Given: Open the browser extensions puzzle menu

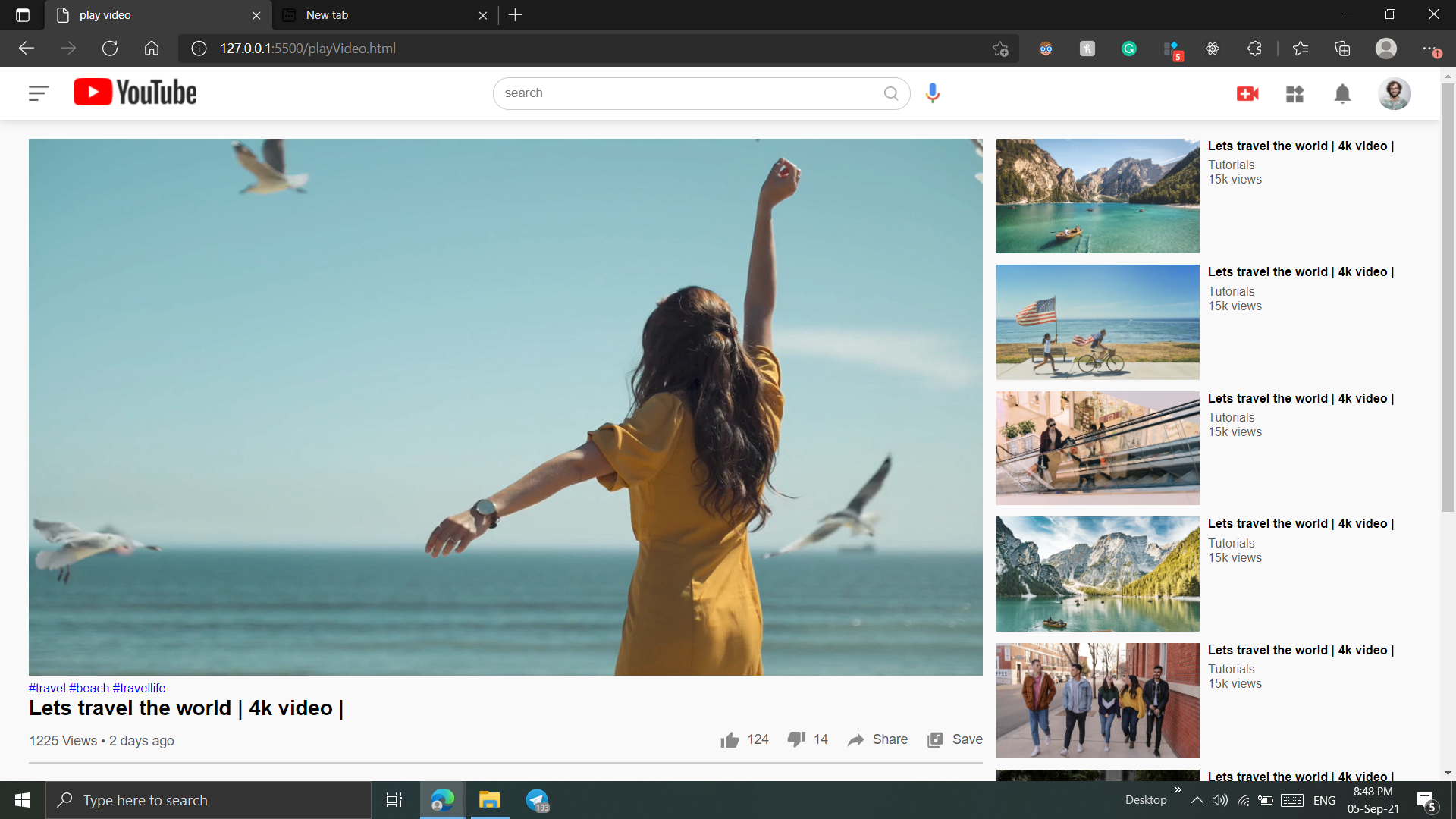Looking at the screenshot, I should point(1254,49).
